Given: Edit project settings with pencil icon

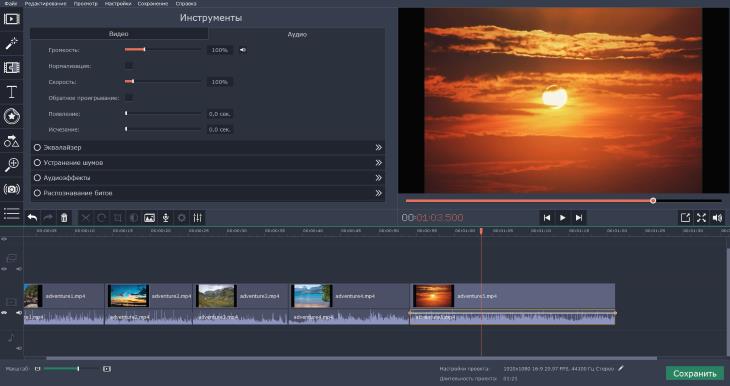Looking at the screenshot, I should click(x=621, y=368).
